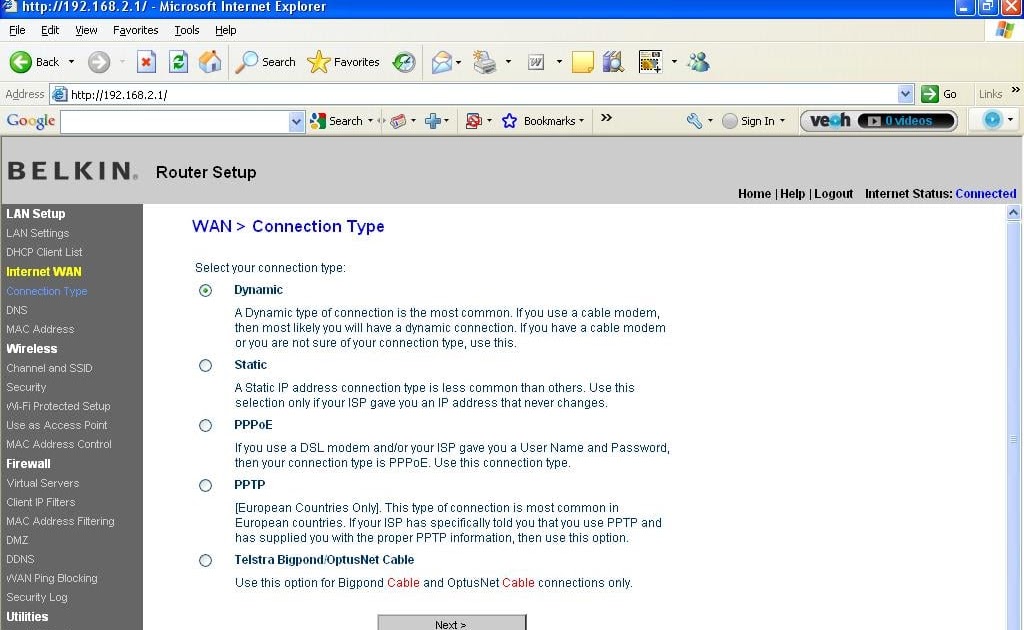Open the Help menu in menu bar
Image resolution: width=1024 pixels, height=630 pixels.
point(225,30)
